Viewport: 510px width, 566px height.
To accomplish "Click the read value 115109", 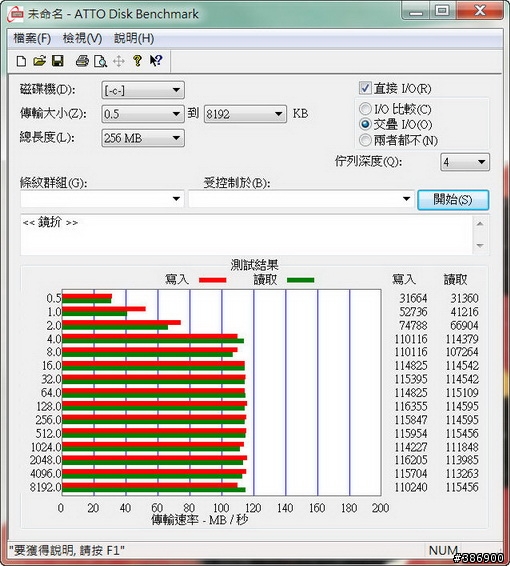I will pyautogui.click(x=462, y=392).
